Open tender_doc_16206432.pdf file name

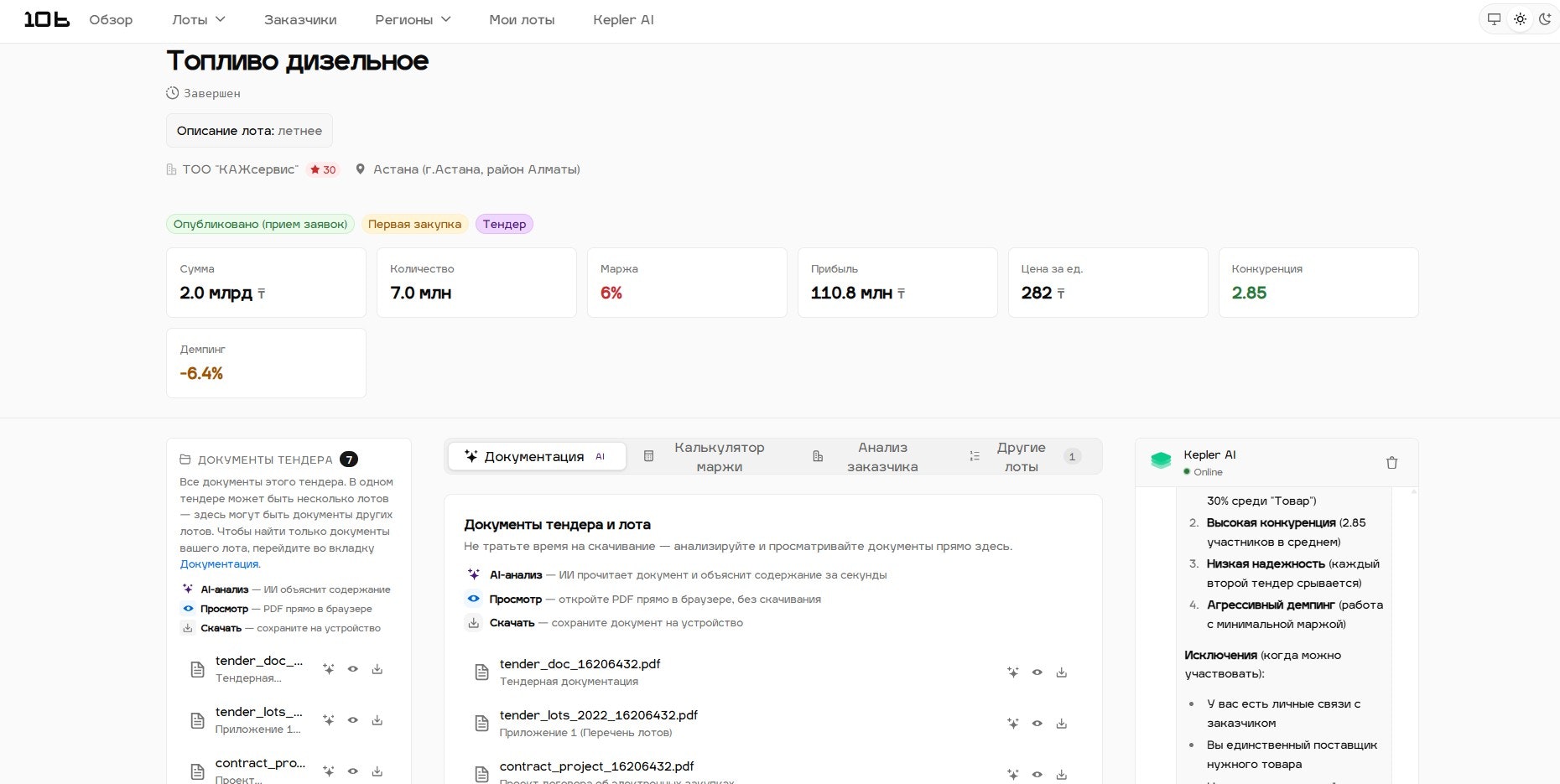click(580, 664)
